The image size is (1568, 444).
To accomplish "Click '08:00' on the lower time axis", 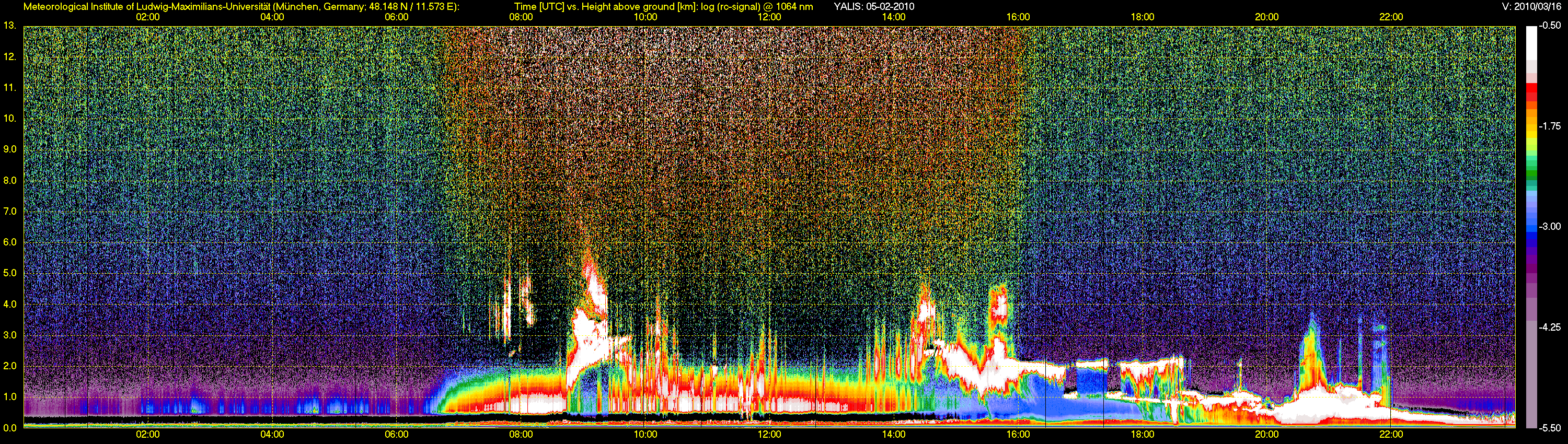I will click(x=521, y=434).
